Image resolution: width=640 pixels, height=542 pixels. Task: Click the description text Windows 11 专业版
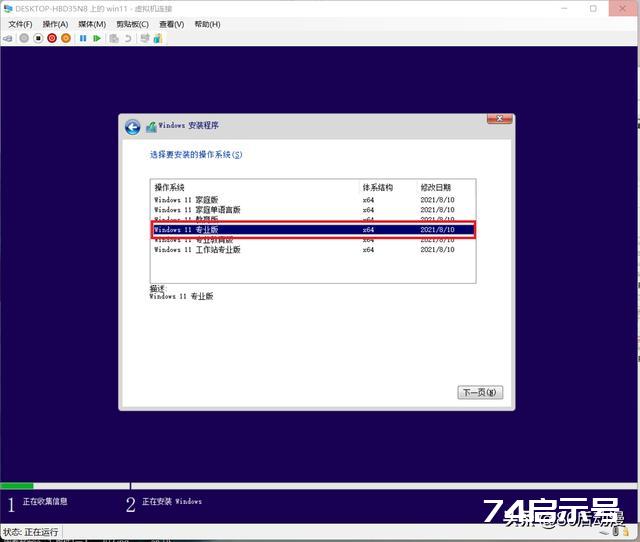[x=181, y=296]
